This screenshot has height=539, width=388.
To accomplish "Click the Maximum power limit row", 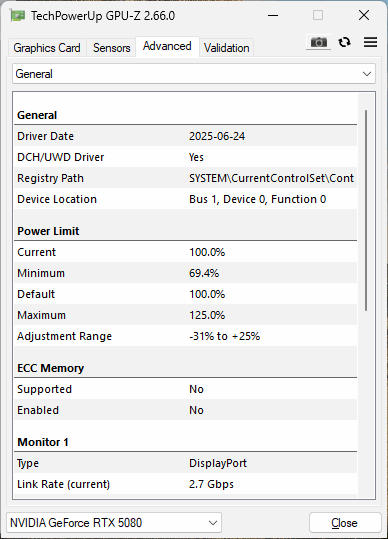I will (186, 315).
